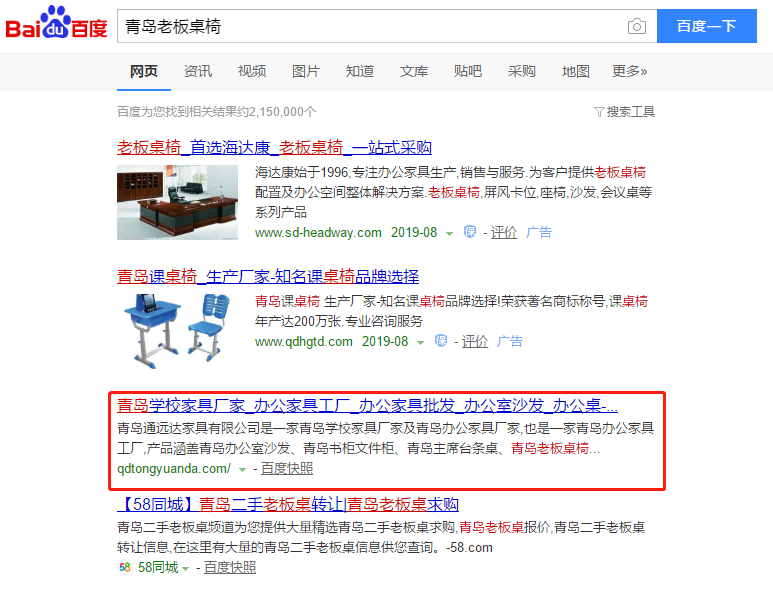Click the blue school desk thumbnail
Image resolution: width=773 pixels, height=595 pixels.
coord(177,331)
